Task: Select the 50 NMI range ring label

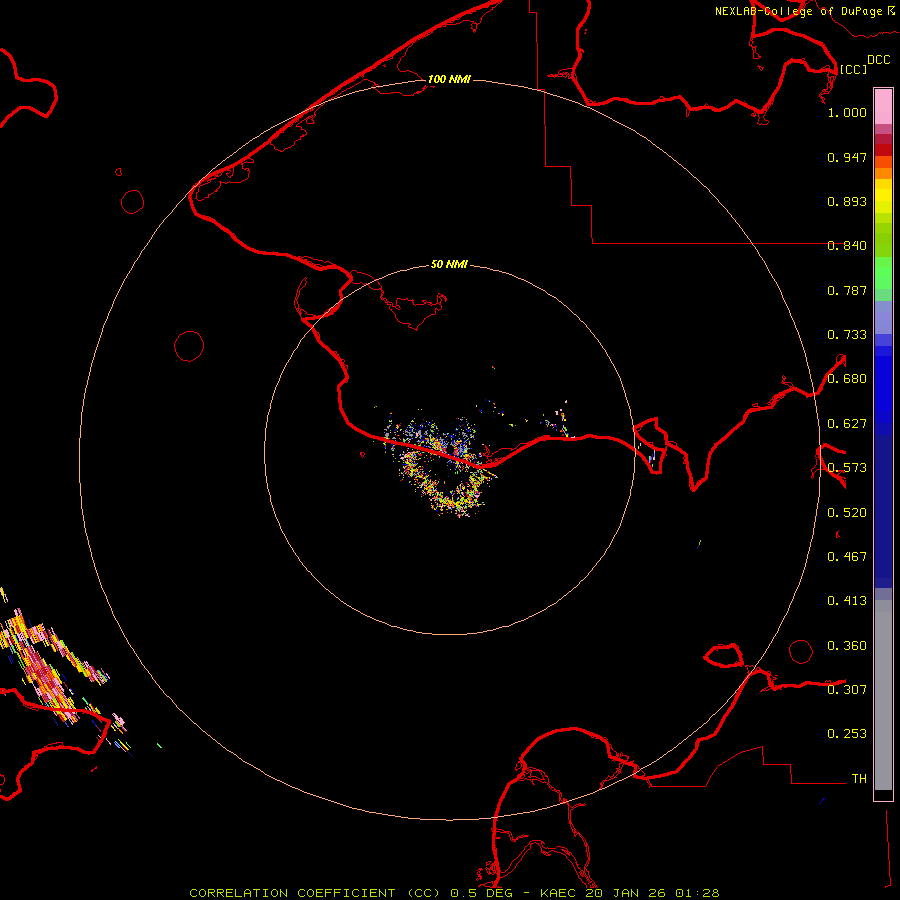Action: pos(449,264)
